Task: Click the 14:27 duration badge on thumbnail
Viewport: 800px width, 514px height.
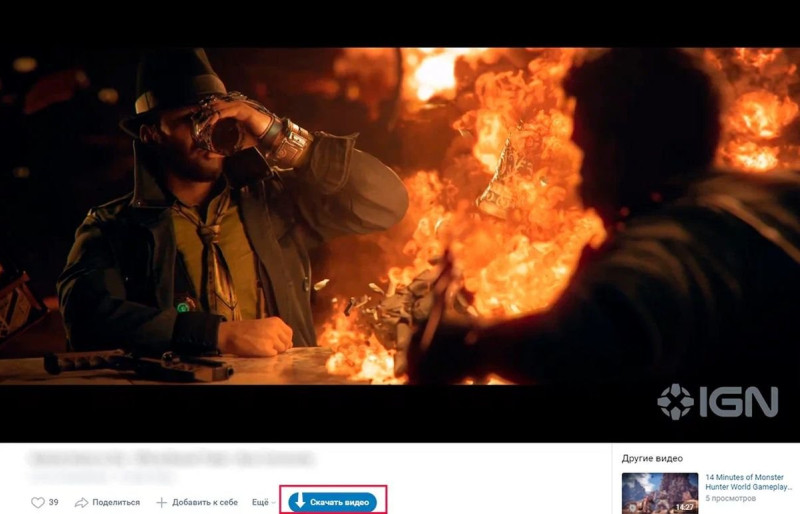Action: [685, 507]
